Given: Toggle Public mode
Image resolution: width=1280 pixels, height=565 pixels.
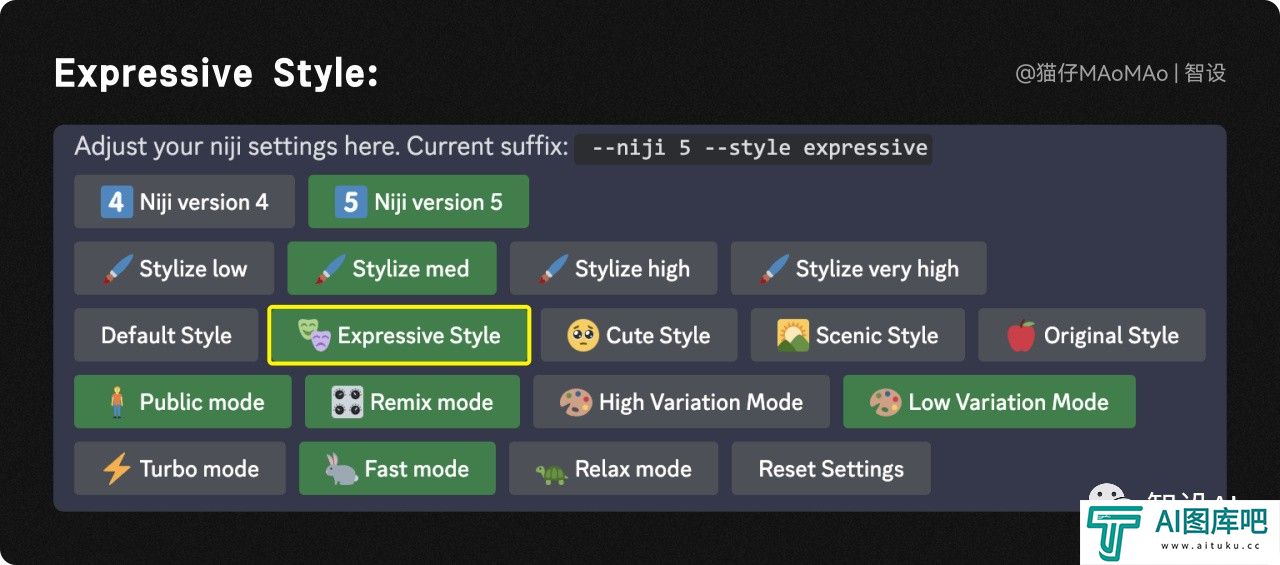Looking at the screenshot, I should [183, 402].
